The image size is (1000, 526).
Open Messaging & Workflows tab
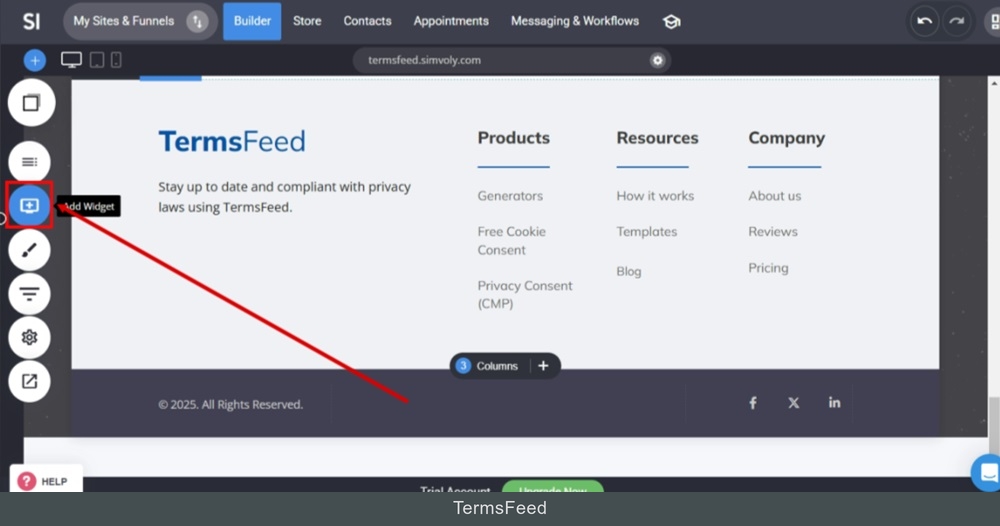tap(575, 21)
